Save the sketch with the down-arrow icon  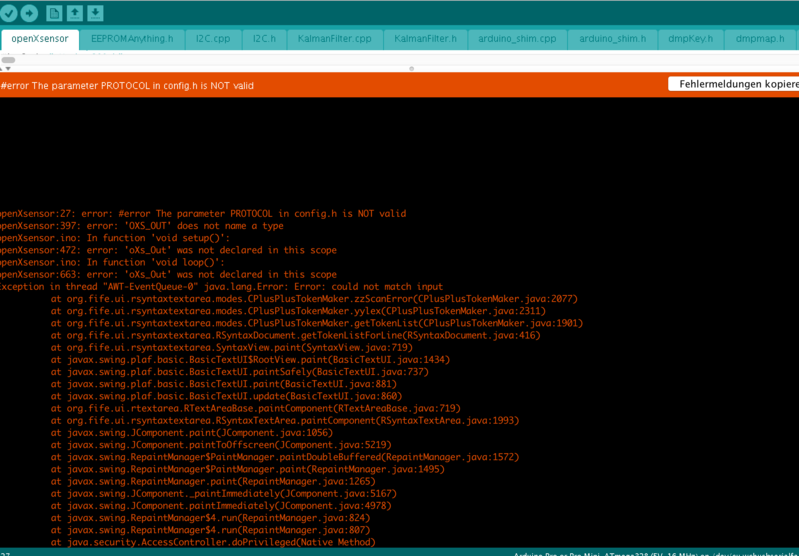click(x=95, y=13)
